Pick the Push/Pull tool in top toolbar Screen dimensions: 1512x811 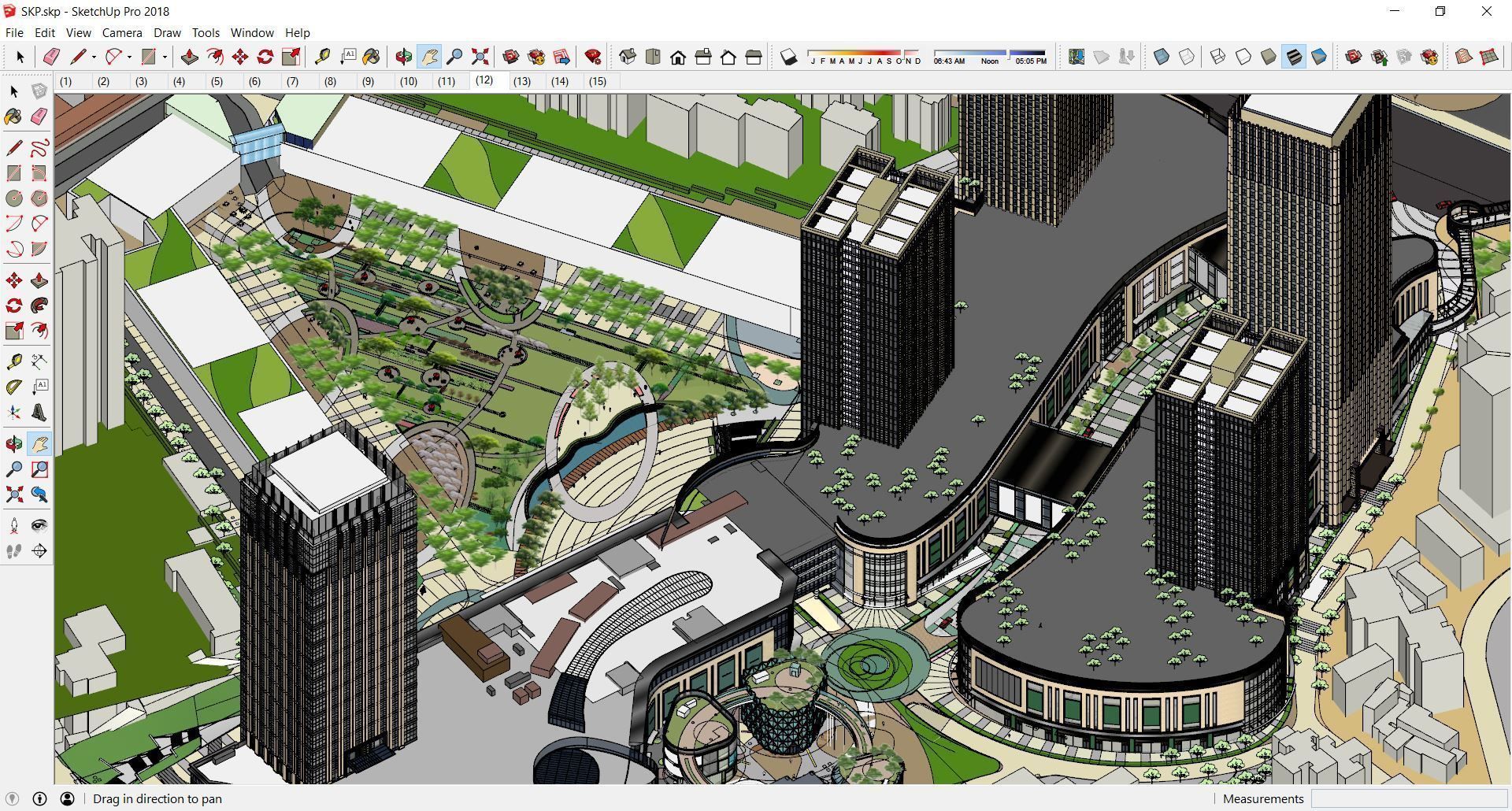pyautogui.click(x=189, y=57)
